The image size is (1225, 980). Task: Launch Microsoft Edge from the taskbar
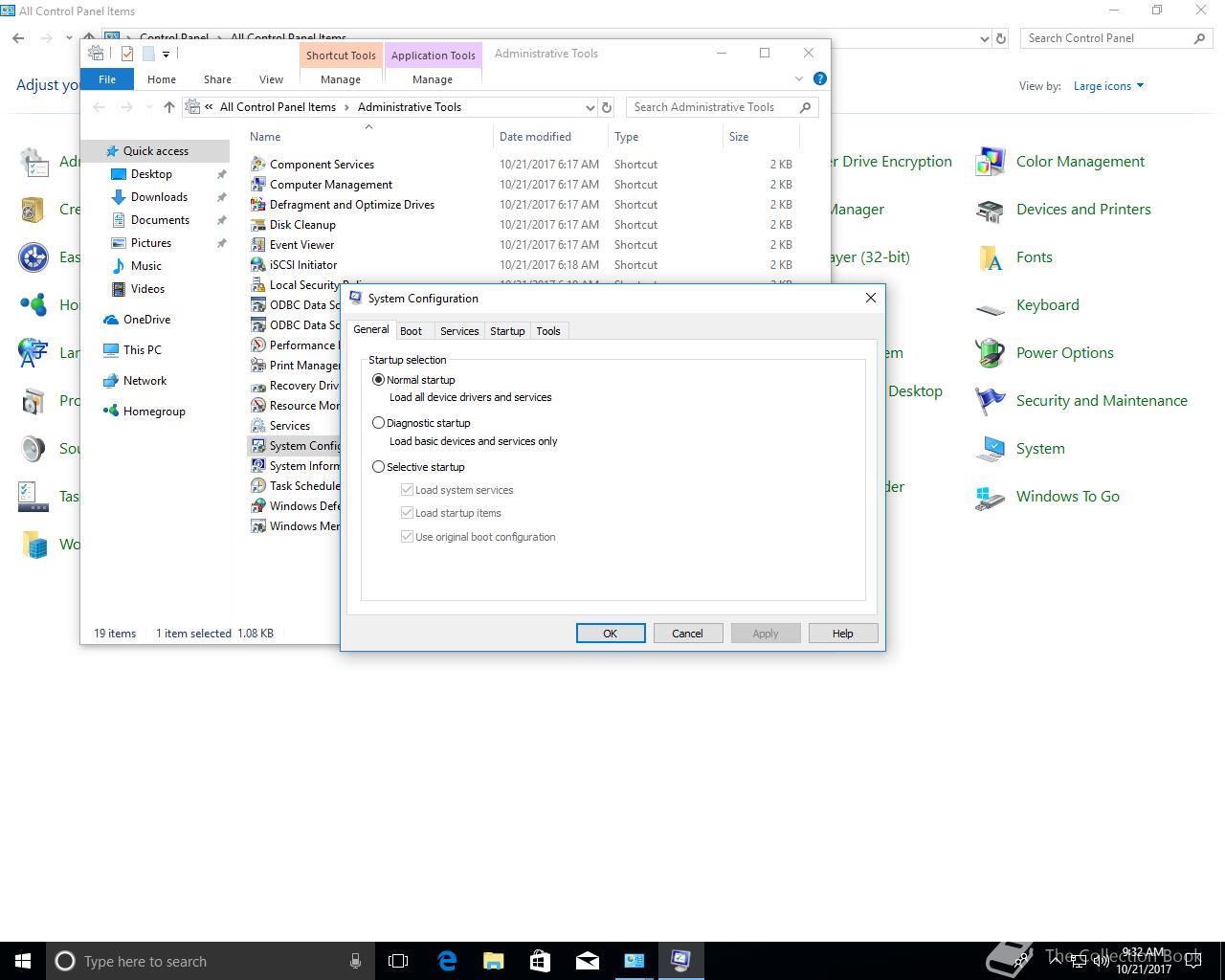coord(447,961)
